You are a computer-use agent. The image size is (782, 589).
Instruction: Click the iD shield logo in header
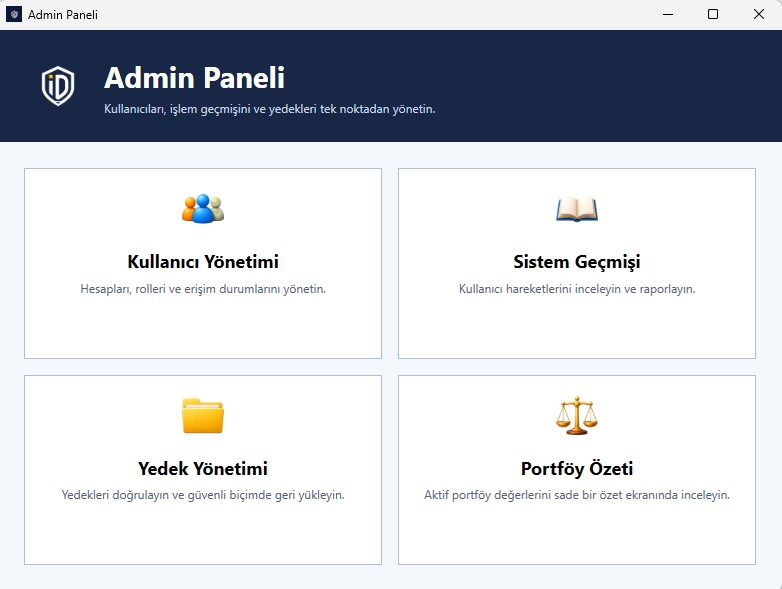click(x=58, y=86)
